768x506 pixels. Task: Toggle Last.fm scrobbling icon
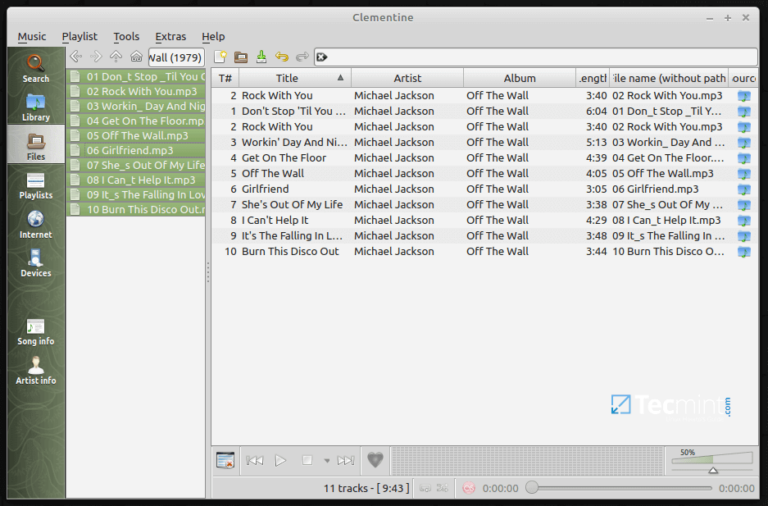pyautogui.click(x=469, y=488)
